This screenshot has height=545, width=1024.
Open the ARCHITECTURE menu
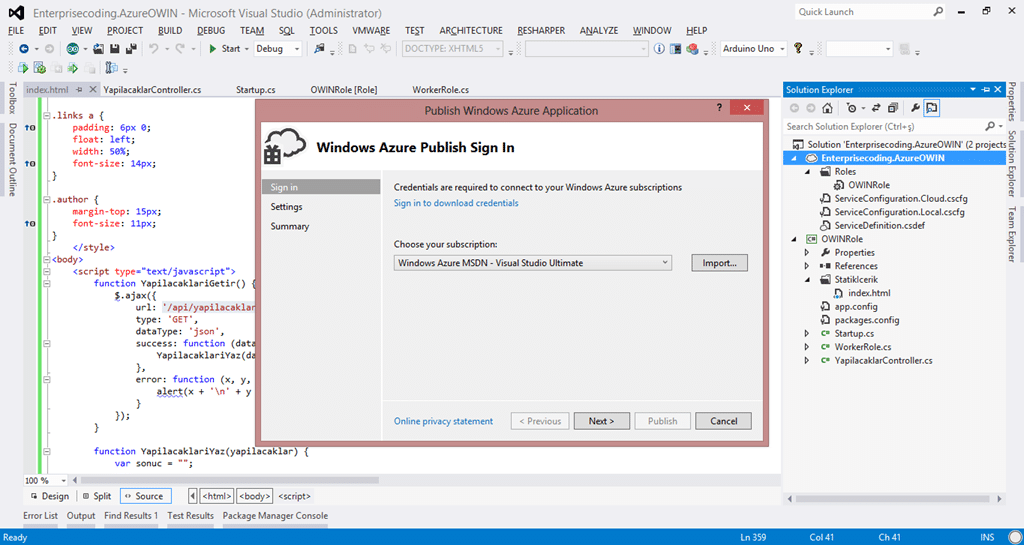point(471,31)
